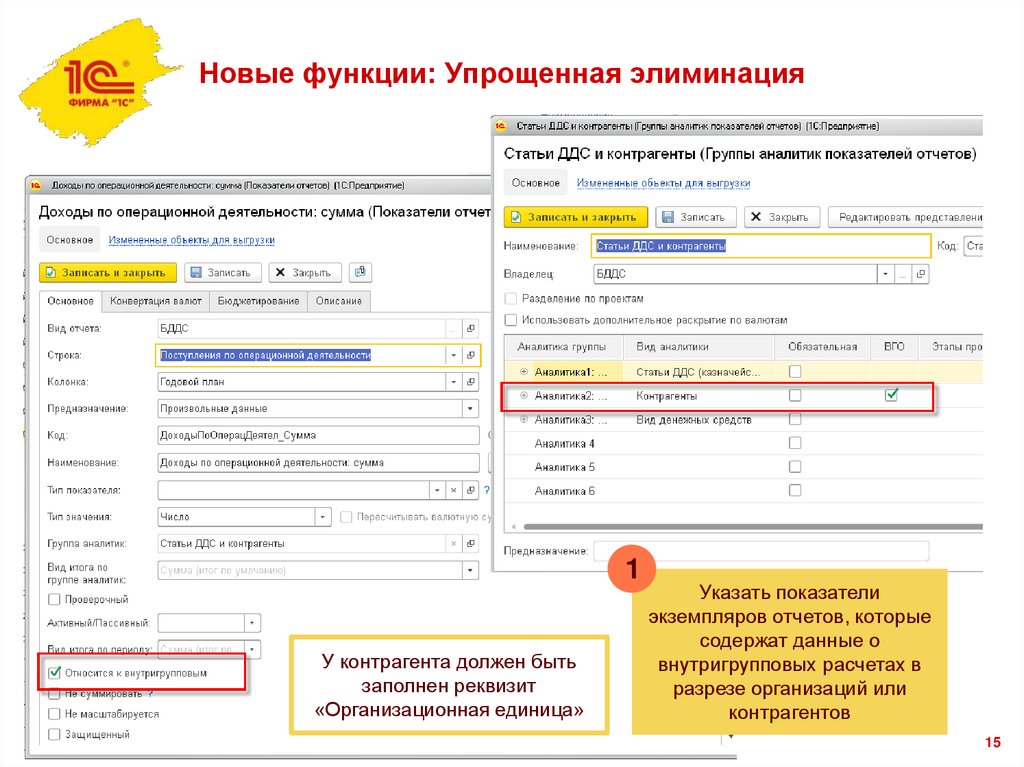The image size is (1024, 767).
Task: Click the Предназначение input field in Статьи ДДС window
Action: [761, 551]
